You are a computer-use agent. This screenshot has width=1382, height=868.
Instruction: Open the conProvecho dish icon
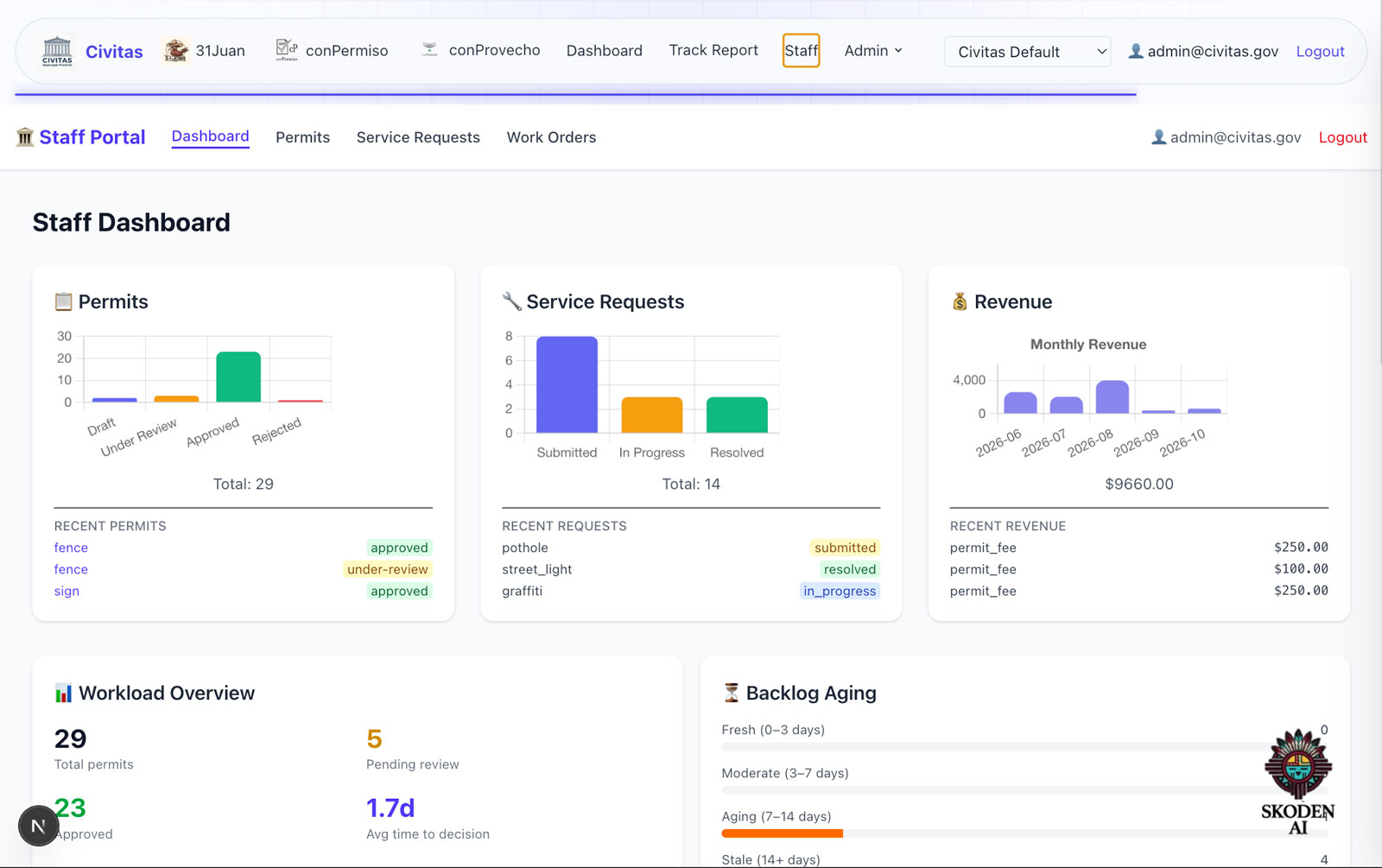[429, 50]
